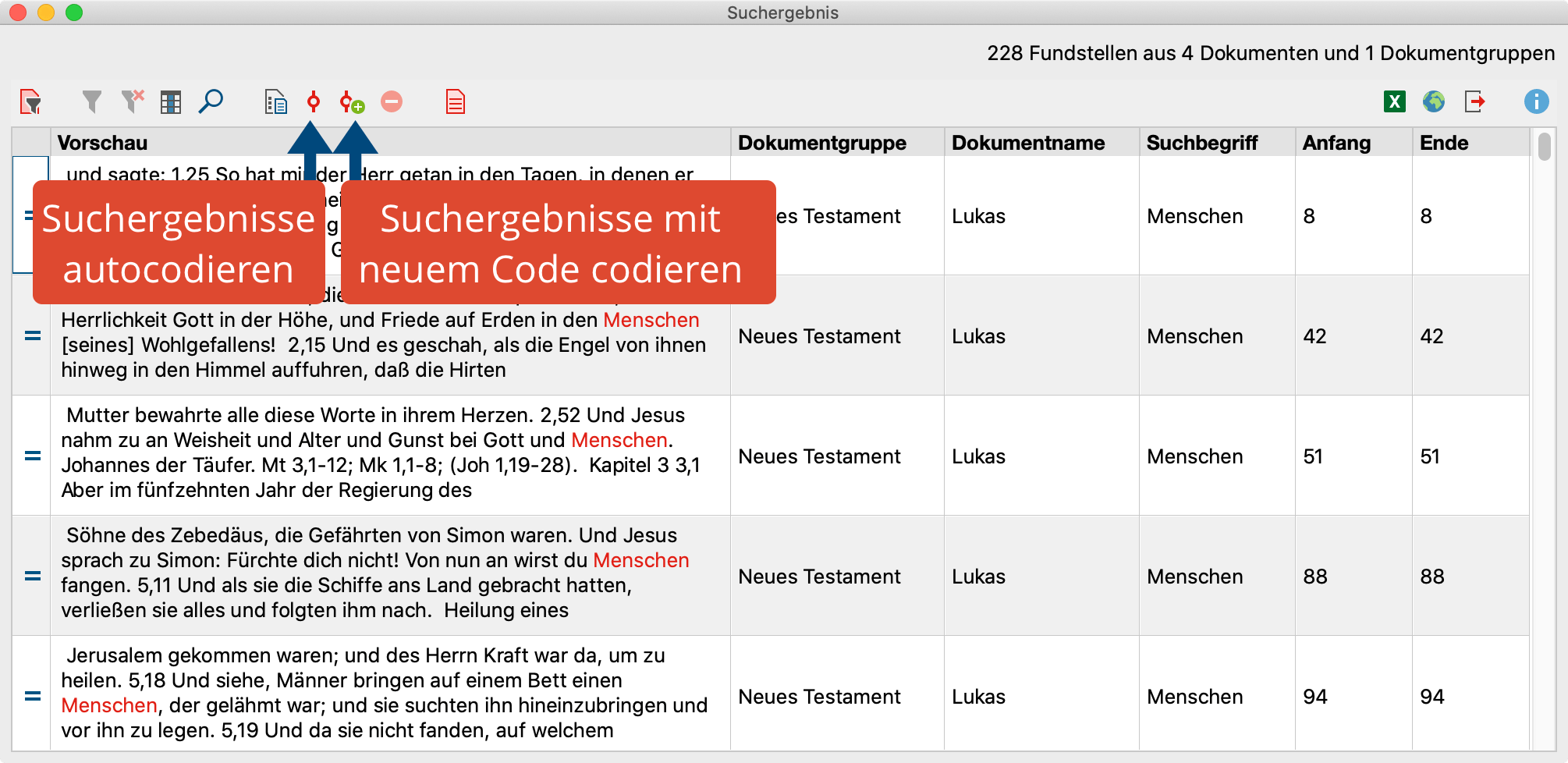The image size is (1568, 763).
Task: Click the yellow minimize window button
Action: 46,12
